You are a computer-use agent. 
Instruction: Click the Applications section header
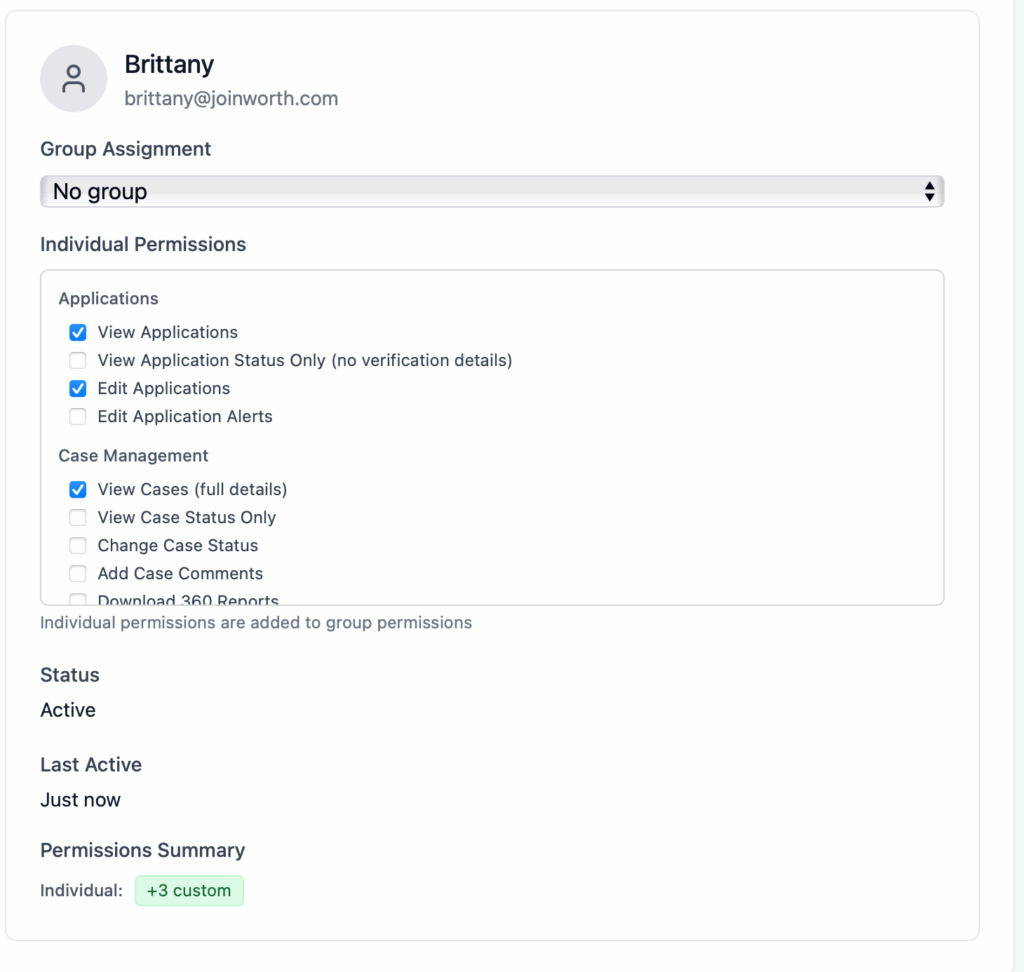tap(108, 299)
